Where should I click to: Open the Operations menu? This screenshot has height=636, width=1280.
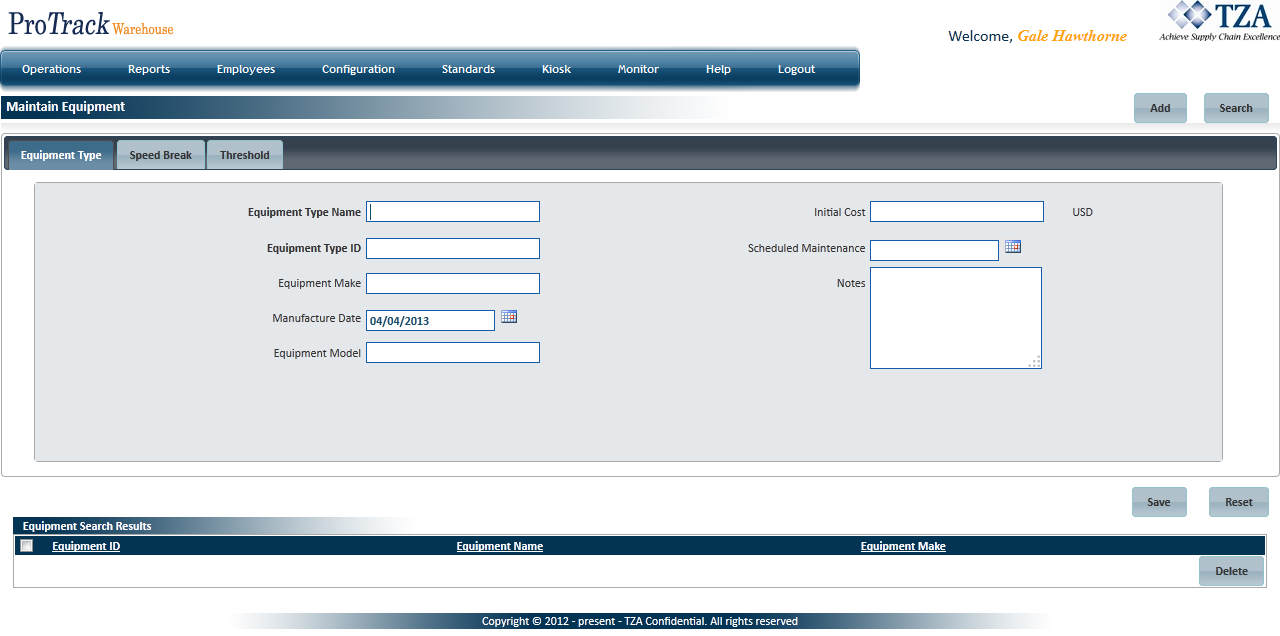[x=52, y=70]
